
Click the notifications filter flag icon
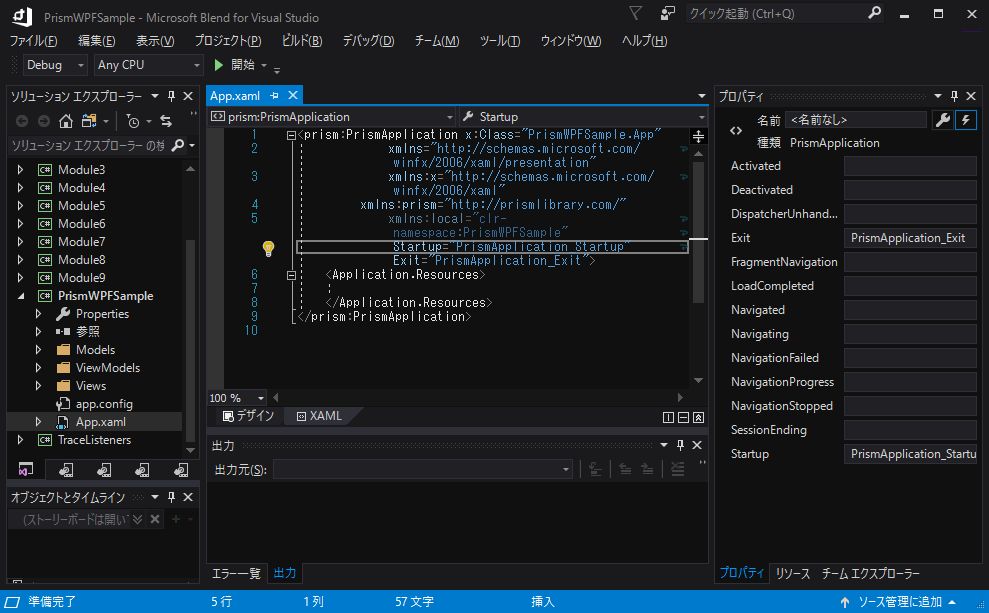[636, 13]
